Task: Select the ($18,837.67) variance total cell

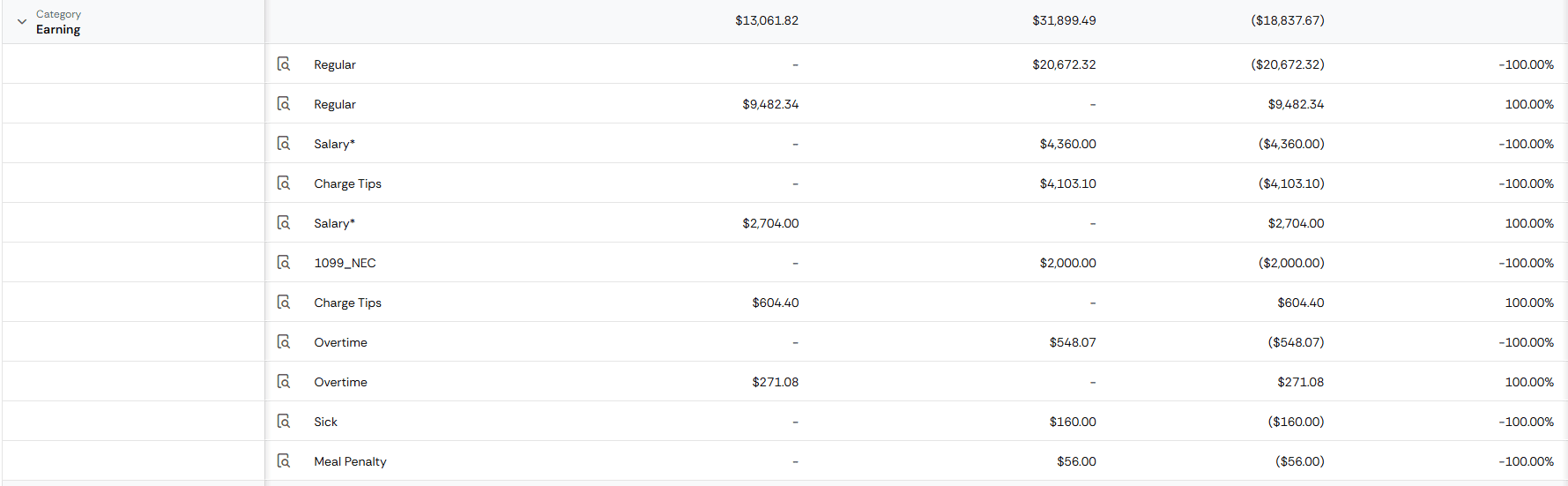Action: pos(1288,20)
